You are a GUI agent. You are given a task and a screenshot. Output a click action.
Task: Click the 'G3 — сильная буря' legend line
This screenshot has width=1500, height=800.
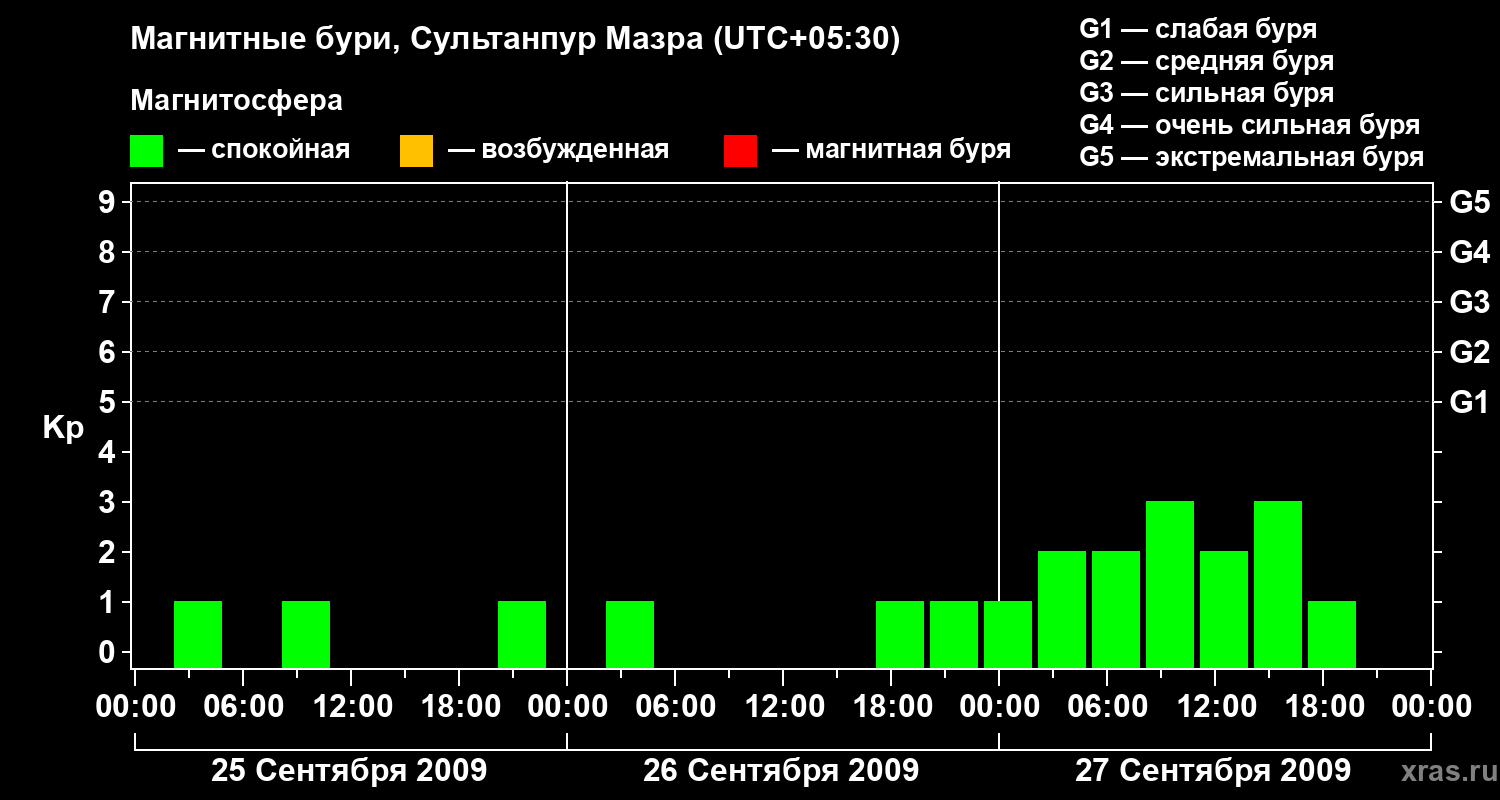point(1207,93)
